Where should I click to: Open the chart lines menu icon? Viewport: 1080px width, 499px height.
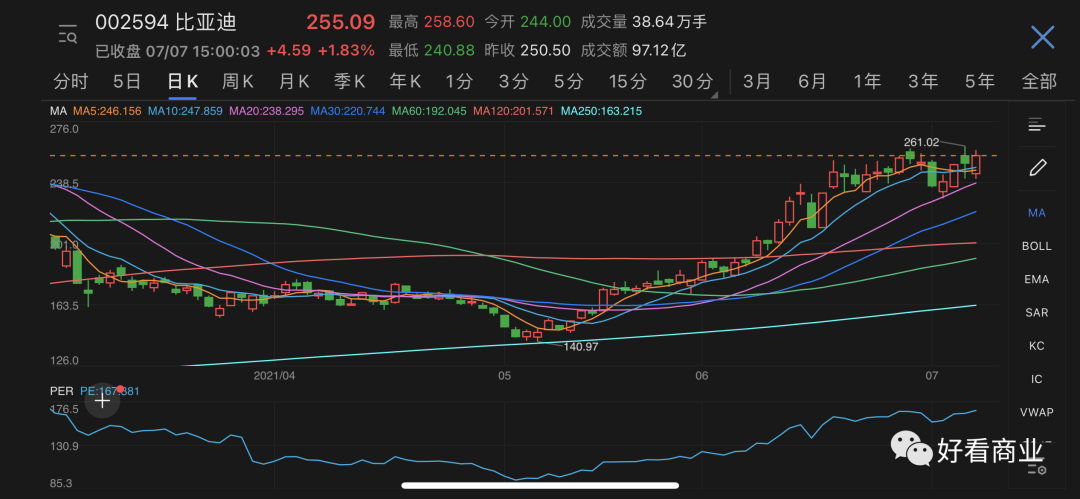coord(1037,125)
